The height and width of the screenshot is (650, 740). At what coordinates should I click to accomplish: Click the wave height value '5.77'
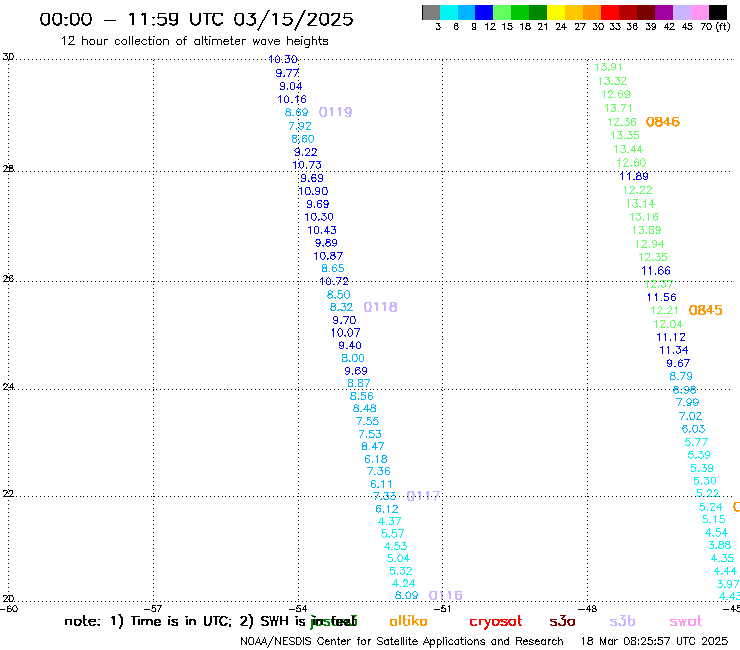(x=696, y=442)
